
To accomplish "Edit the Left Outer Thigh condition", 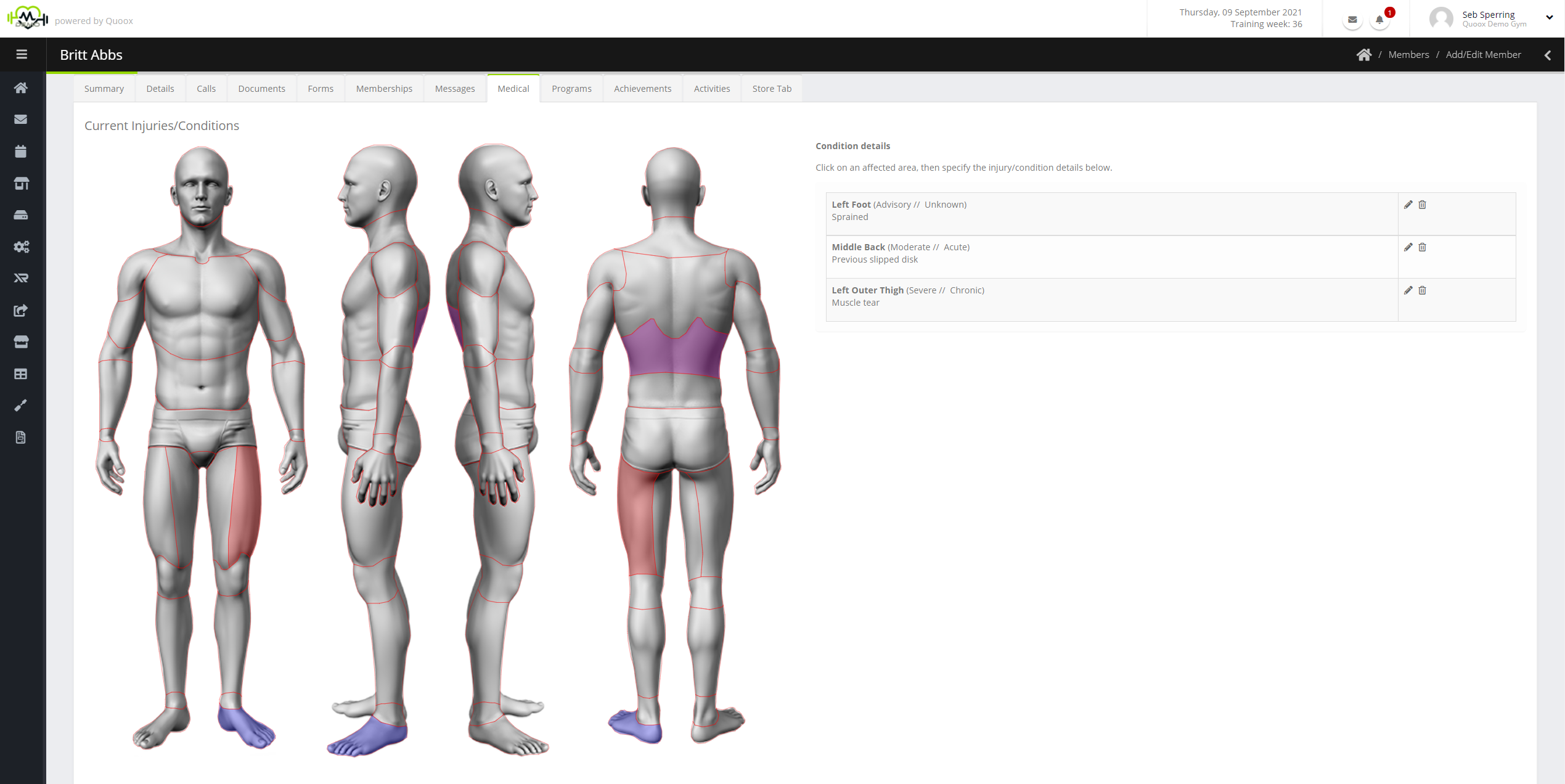I will click(x=1408, y=290).
